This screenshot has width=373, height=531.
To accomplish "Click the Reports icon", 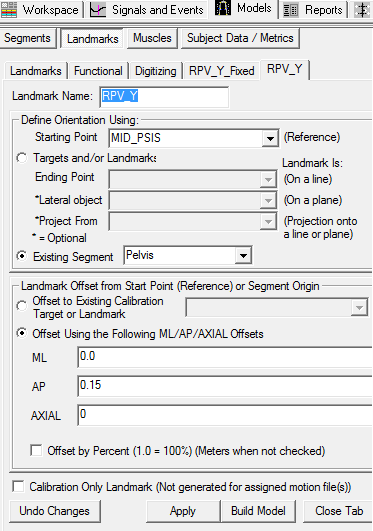I will click(x=291, y=10).
